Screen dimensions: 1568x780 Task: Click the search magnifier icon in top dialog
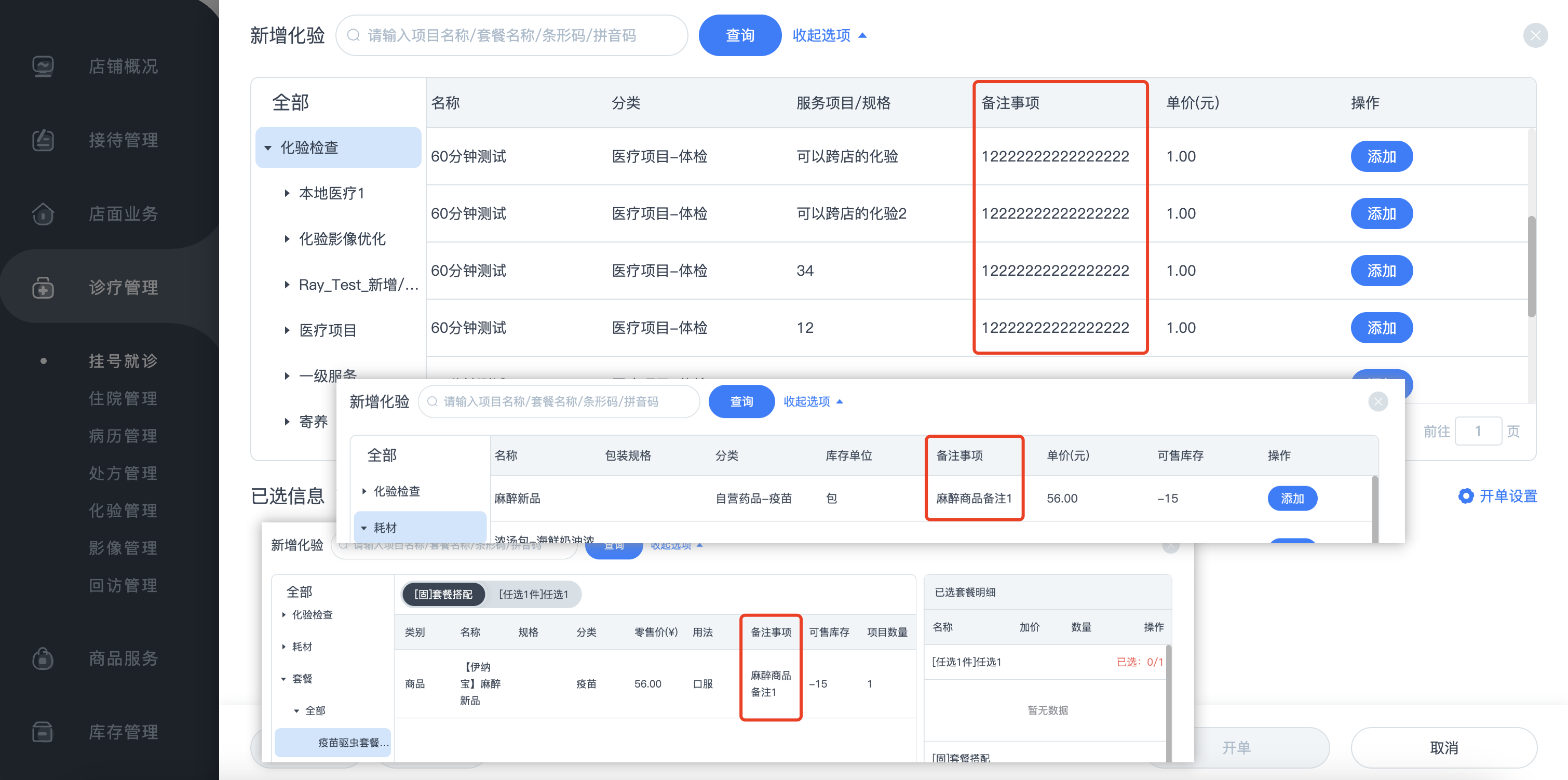(353, 35)
